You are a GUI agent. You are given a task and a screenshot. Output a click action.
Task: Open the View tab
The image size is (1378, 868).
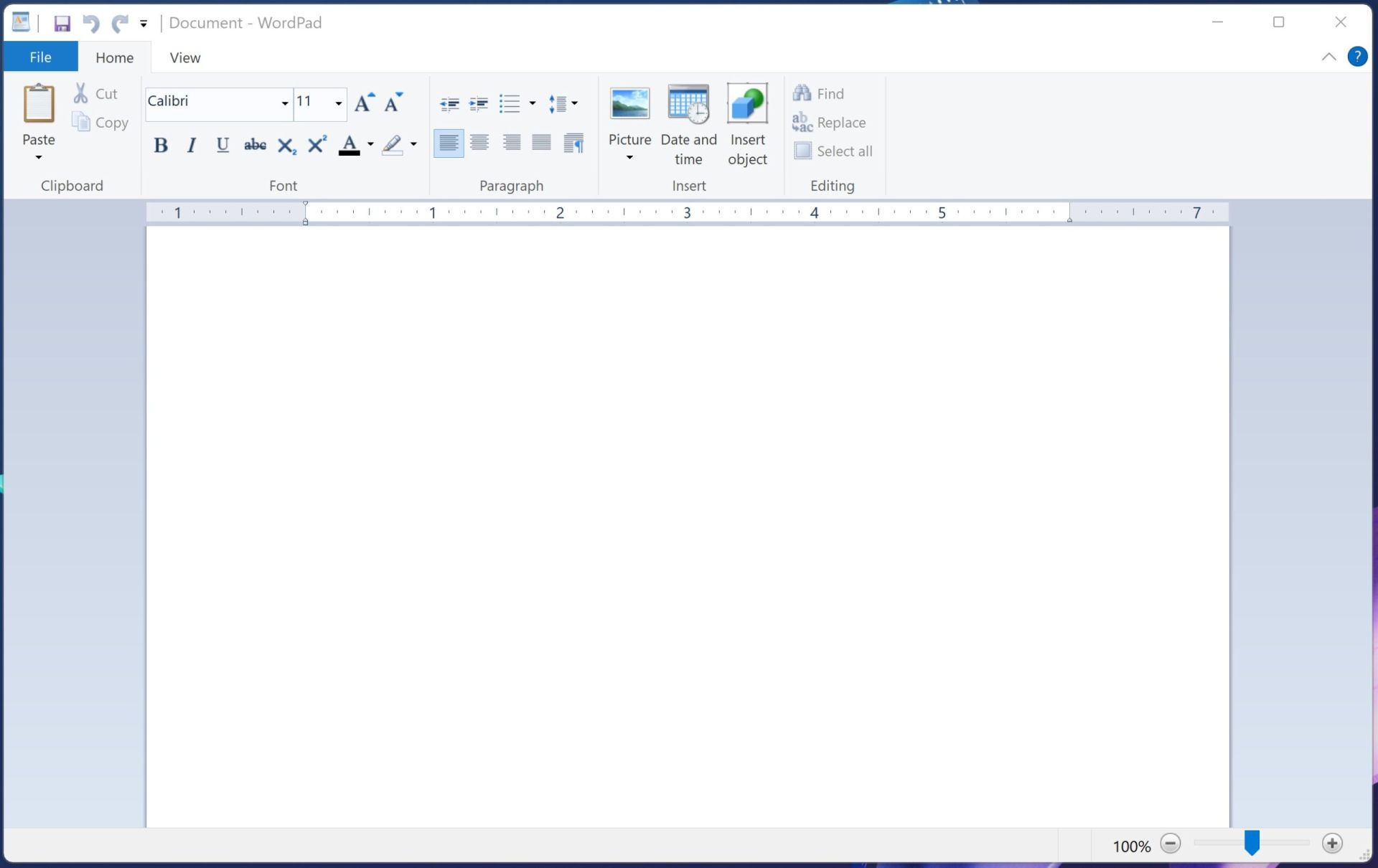point(185,57)
